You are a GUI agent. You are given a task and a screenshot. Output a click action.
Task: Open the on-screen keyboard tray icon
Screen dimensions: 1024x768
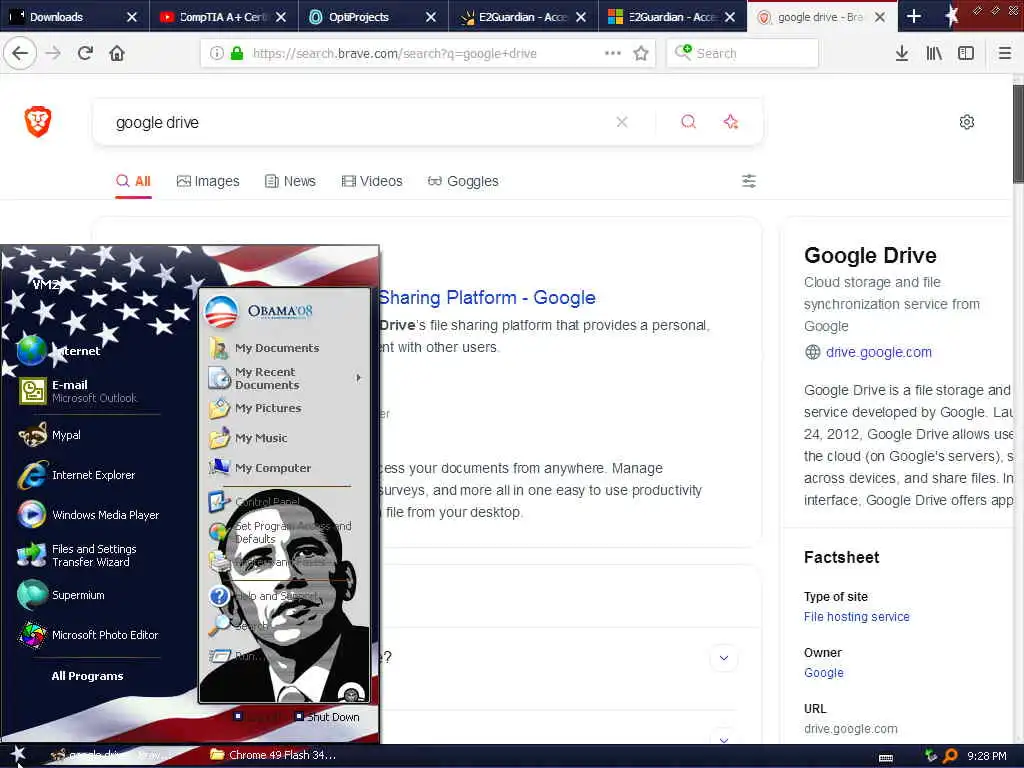point(886,758)
